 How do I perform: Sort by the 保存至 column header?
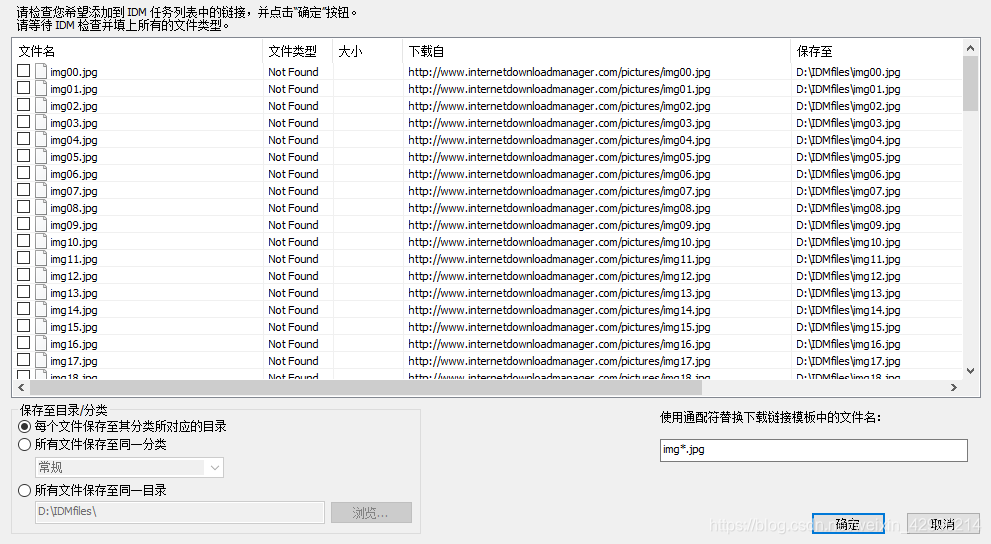[x=876, y=51]
